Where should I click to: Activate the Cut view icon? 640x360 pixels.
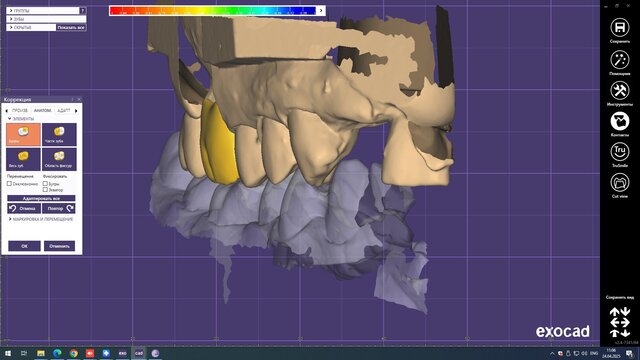click(x=620, y=182)
